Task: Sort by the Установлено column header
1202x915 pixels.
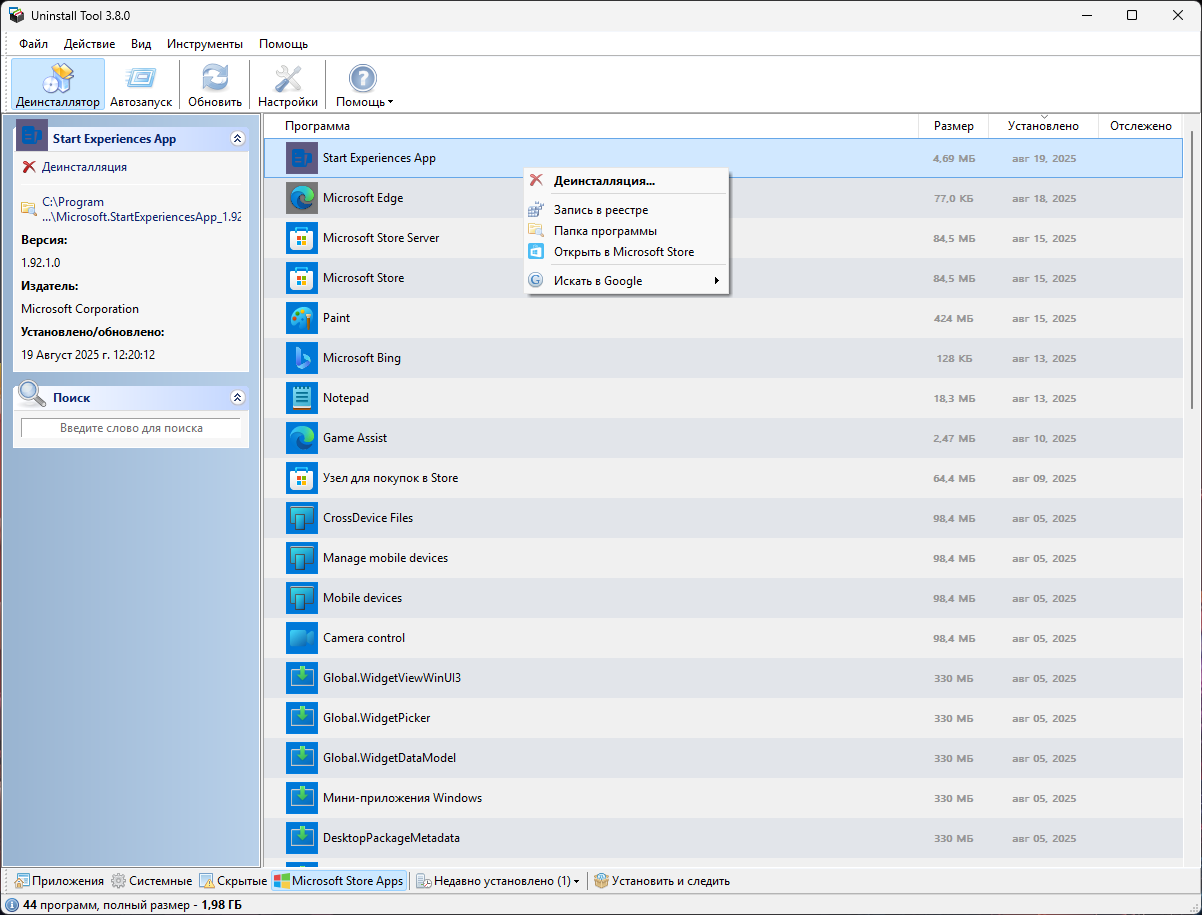Action: (1043, 126)
